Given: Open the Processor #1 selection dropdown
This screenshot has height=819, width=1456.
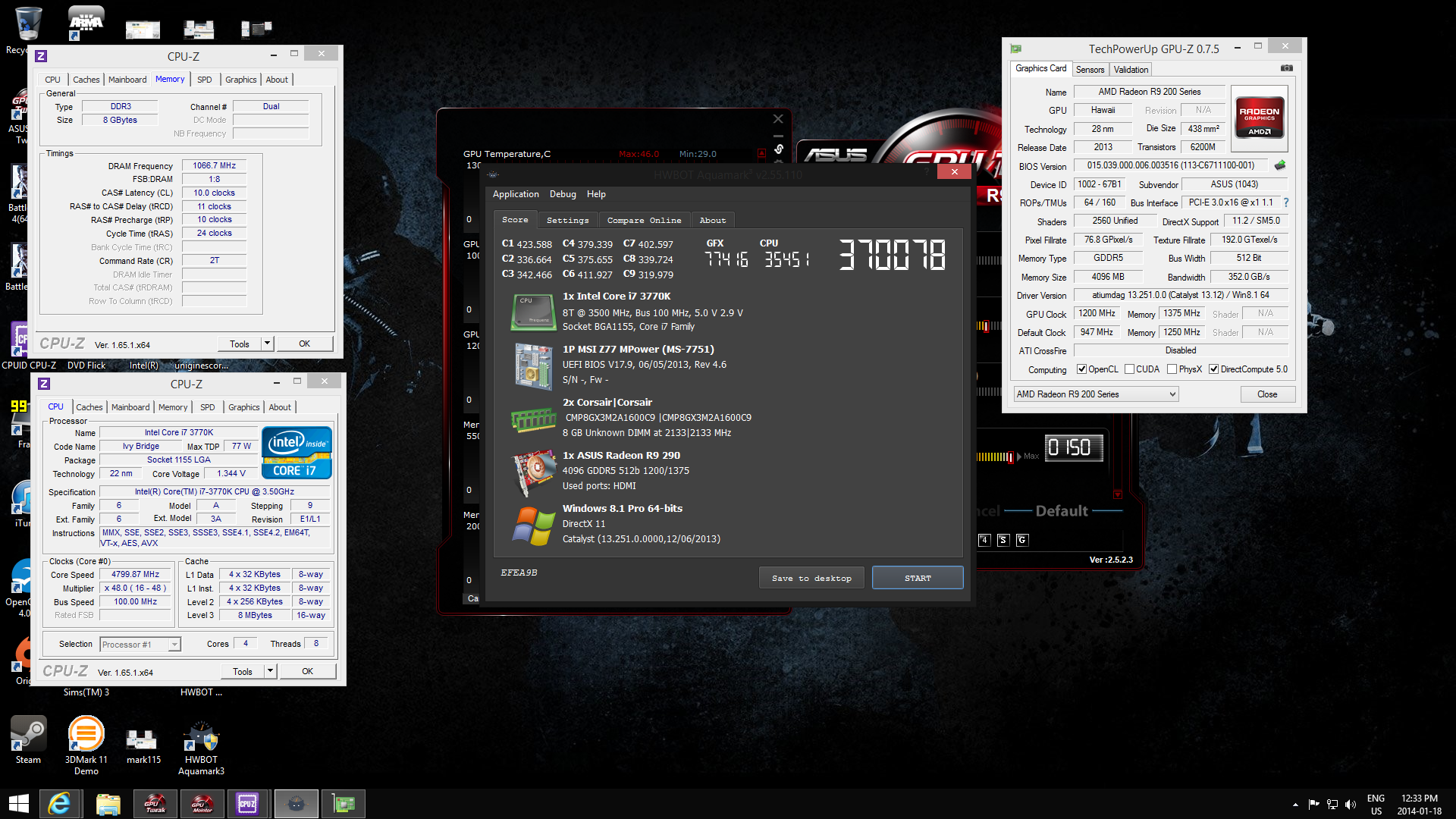Looking at the screenshot, I should pyautogui.click(x=140, y=645).
